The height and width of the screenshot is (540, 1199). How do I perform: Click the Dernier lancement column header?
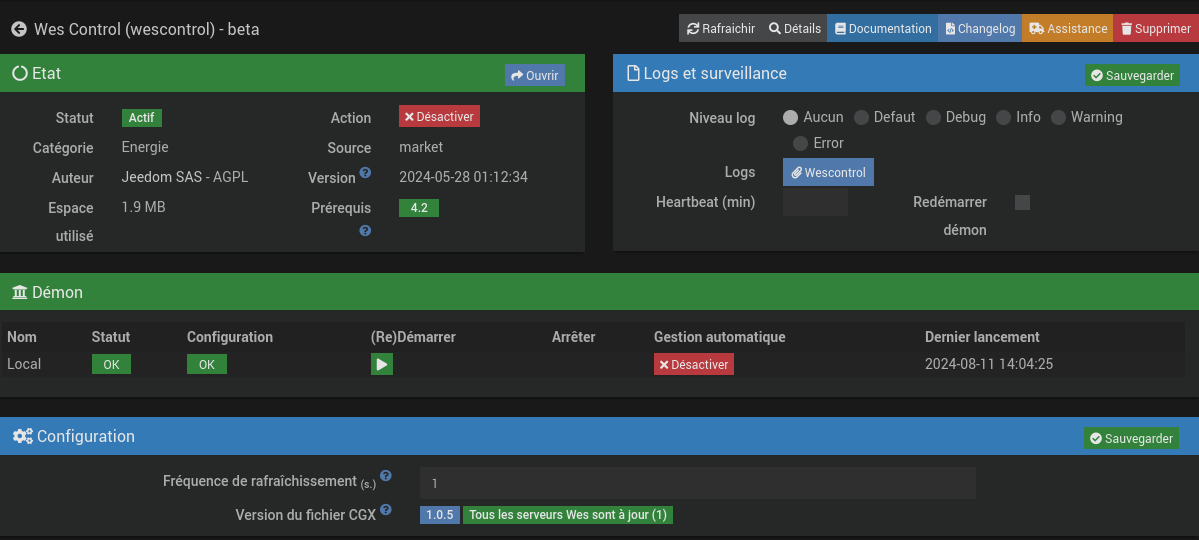point(982,337)
